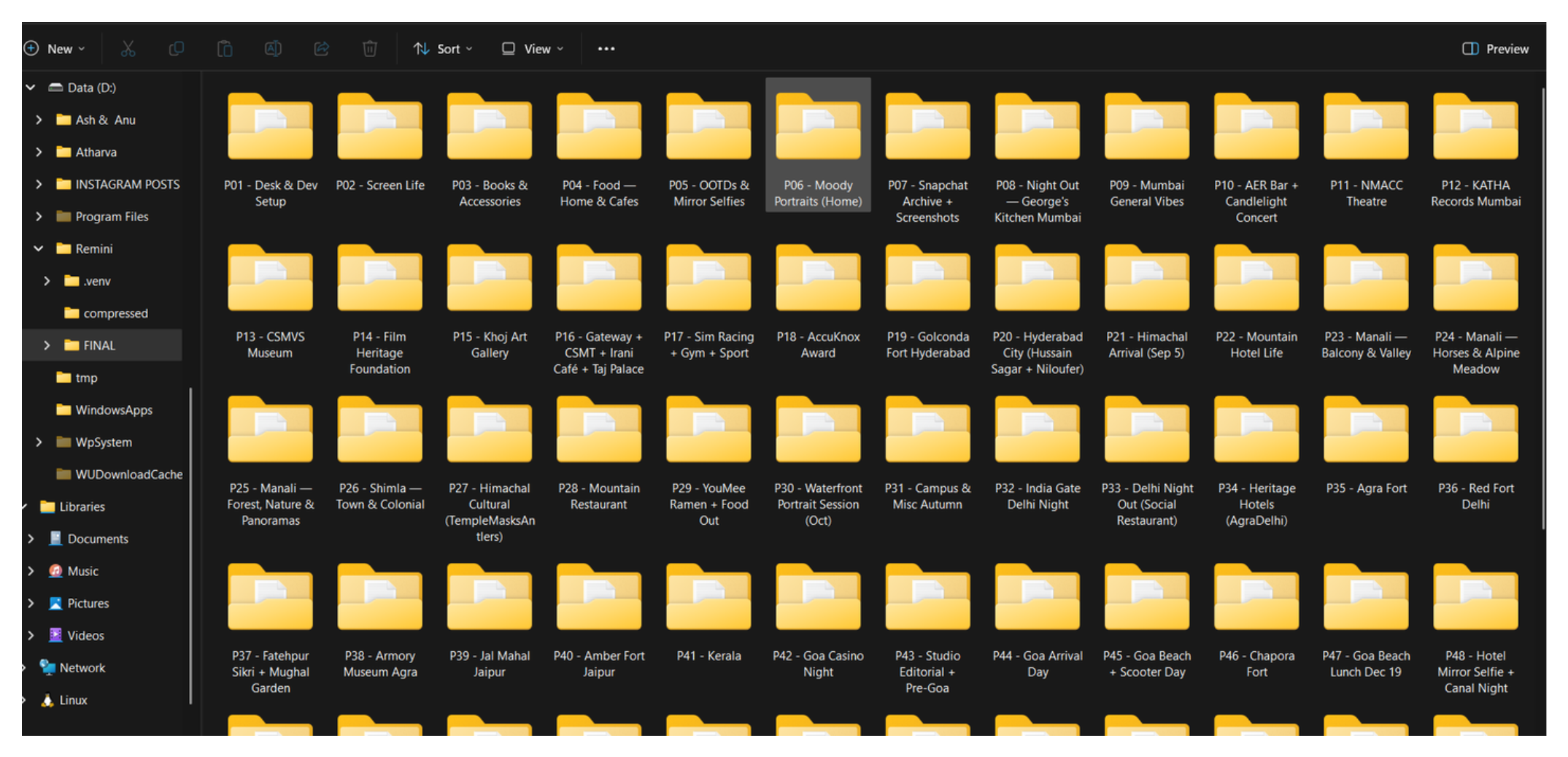Screen dimensions: 1568x757
Task: Select the P41 - Kerala folder
Action: [709, 613]
